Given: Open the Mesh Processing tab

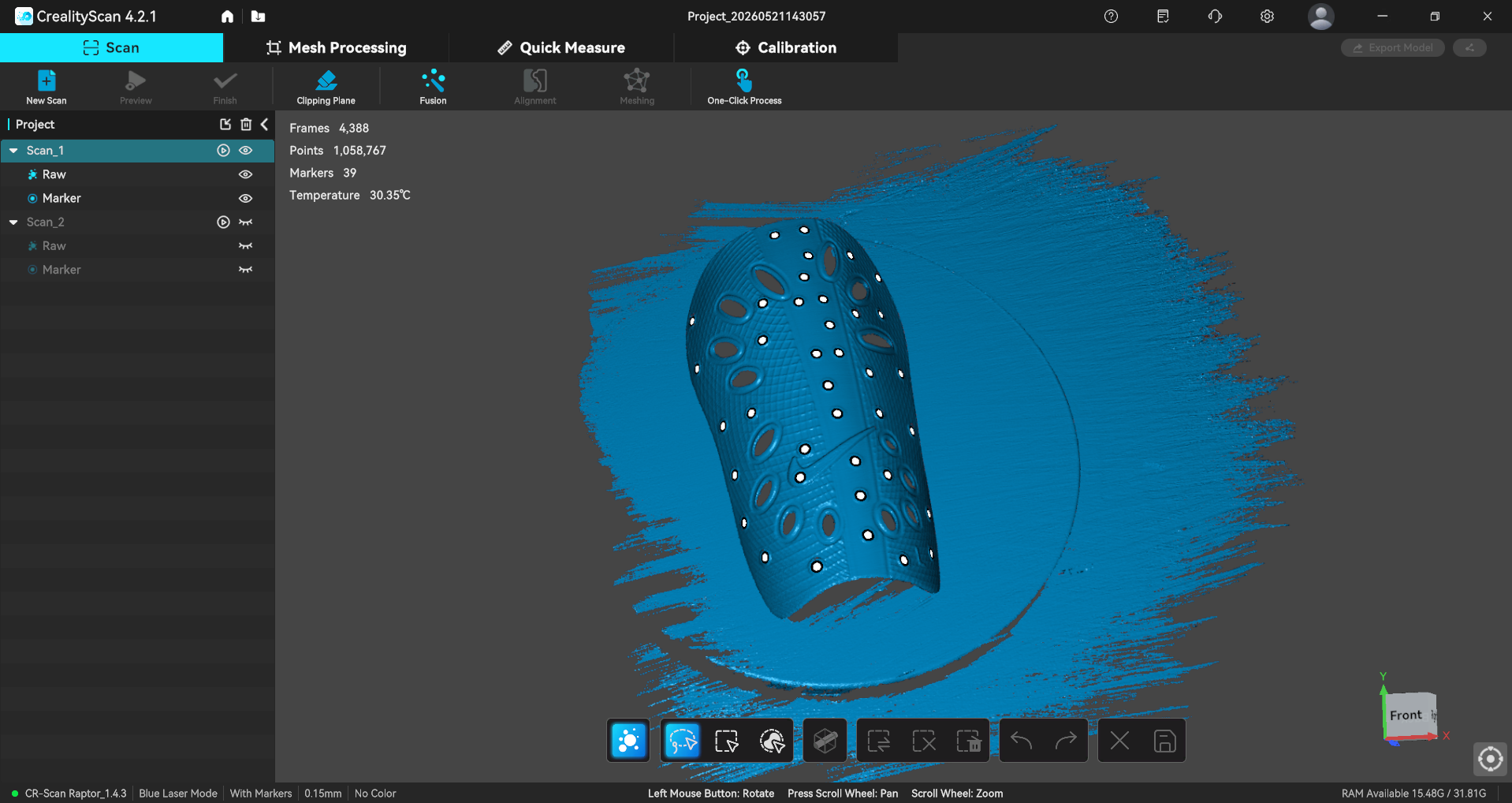Looking at the screenshot, I should tap(336, 48).
